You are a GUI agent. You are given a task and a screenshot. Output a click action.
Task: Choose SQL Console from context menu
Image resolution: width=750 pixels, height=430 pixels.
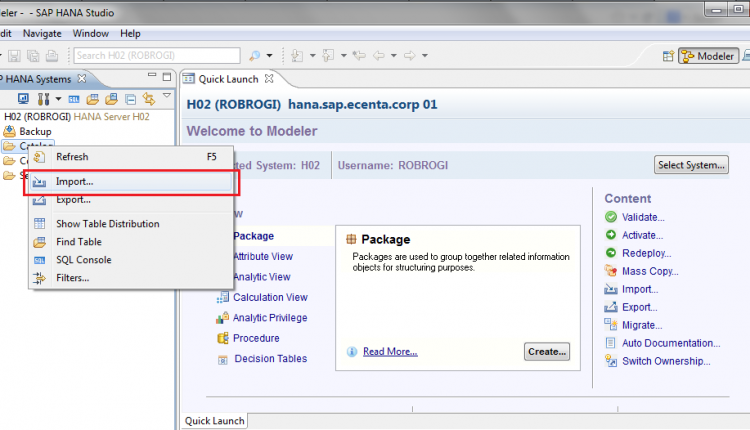(x=131, y=260)
